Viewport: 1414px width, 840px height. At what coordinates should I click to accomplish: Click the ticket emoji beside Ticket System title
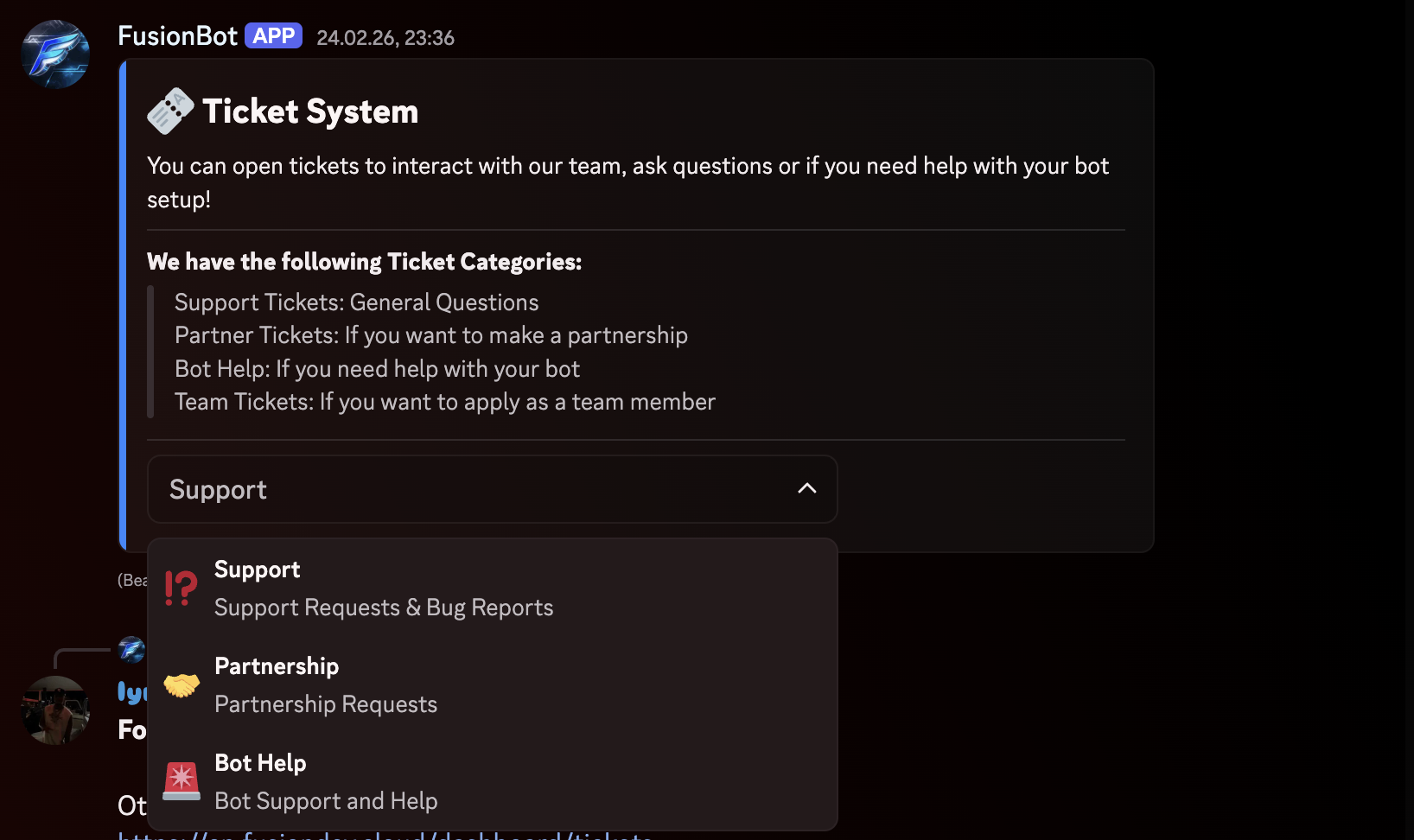(x=169, y=111)
